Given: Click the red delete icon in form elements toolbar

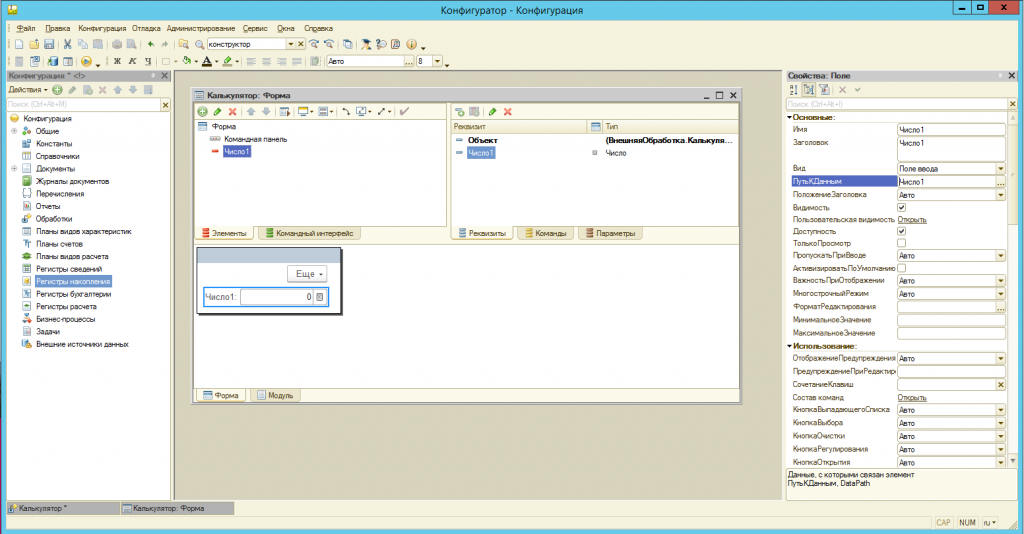Looking at the screenshot, I should tap(232, 111).
